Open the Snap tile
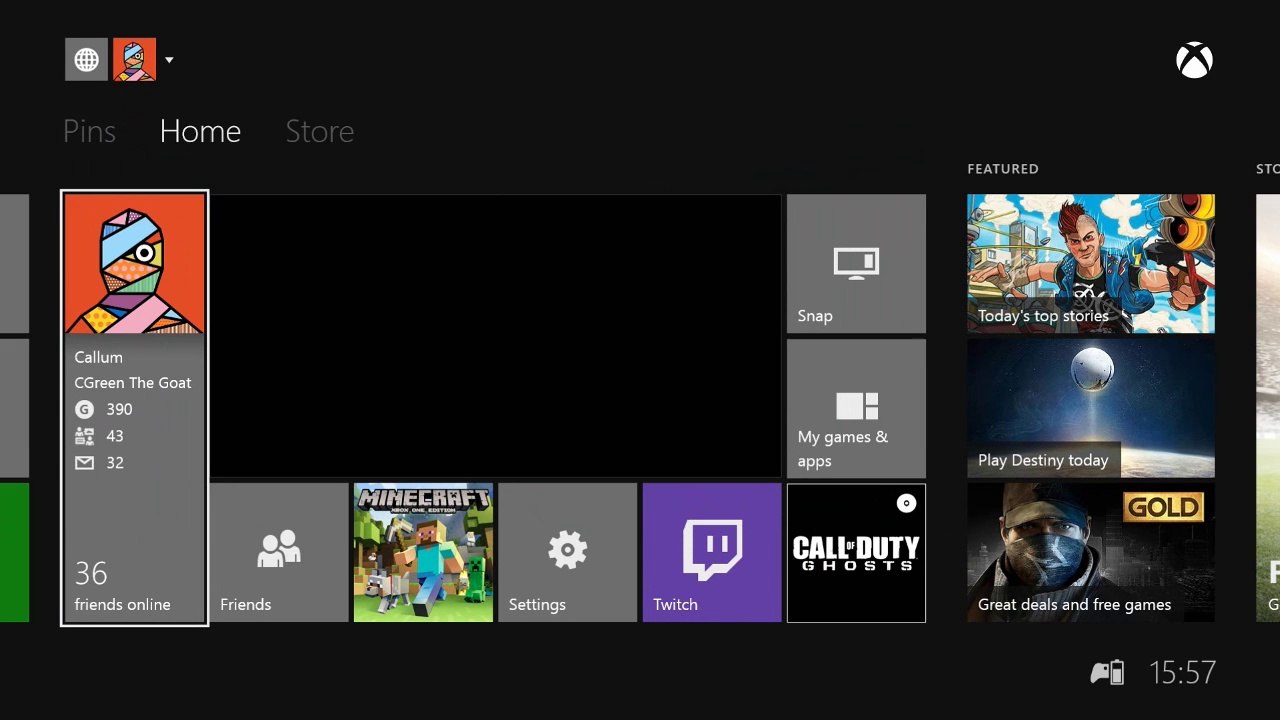The height and width of the screenshot is (720, 1280). tap(856, 264)
